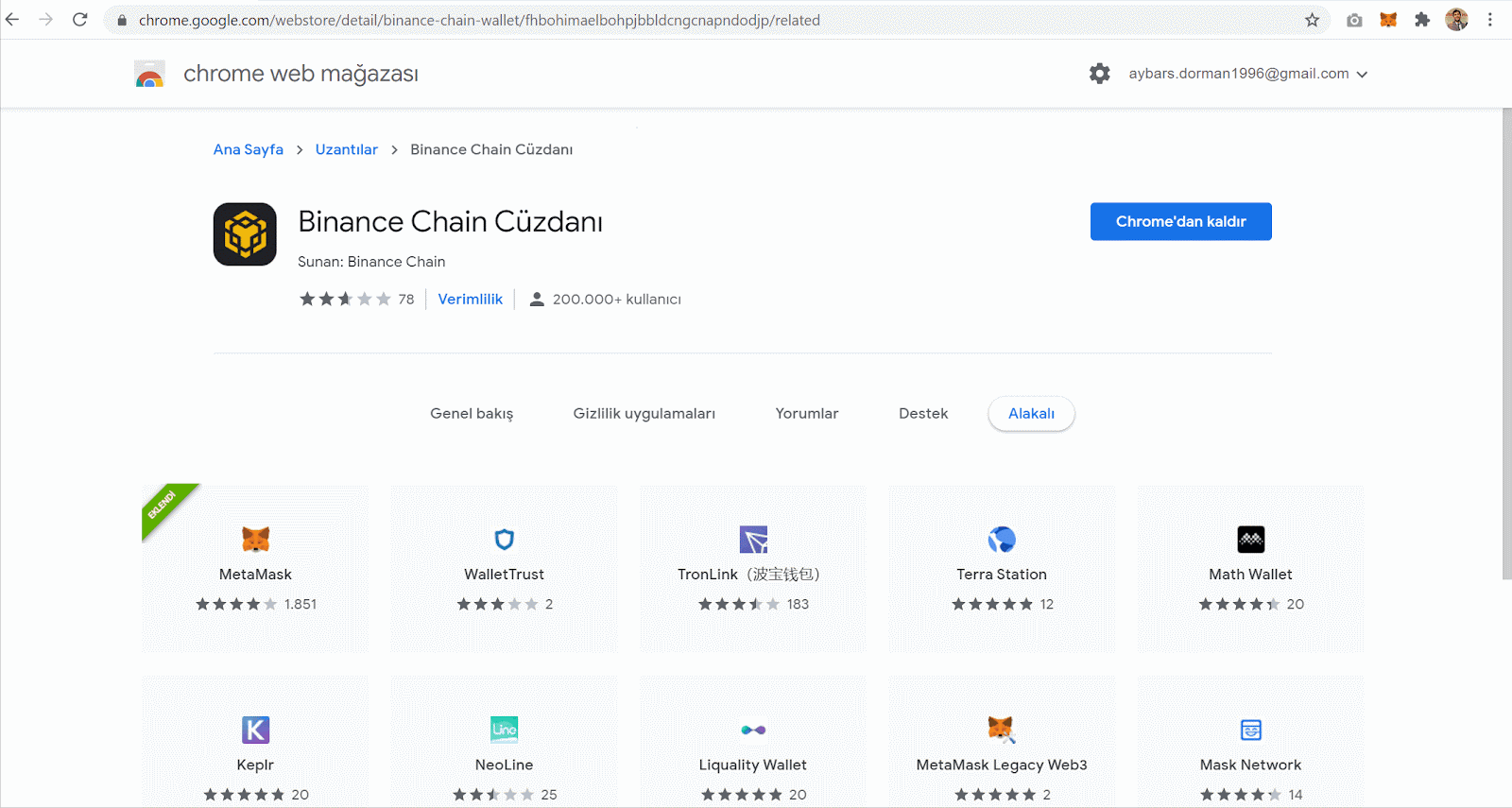Click the Sunan: Binance Chain text
Image resolution: width=1512 pixels, height=808 pixels.
click(x=371, y=262)
